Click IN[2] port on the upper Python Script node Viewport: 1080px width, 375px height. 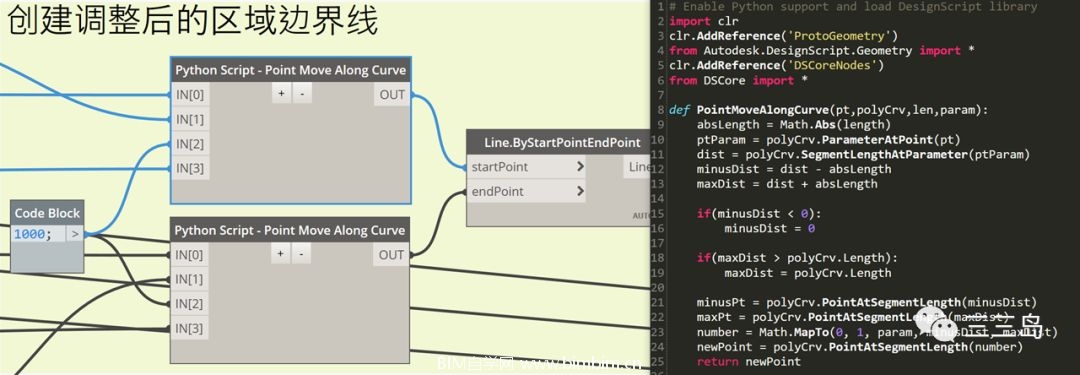click(189, 143)
